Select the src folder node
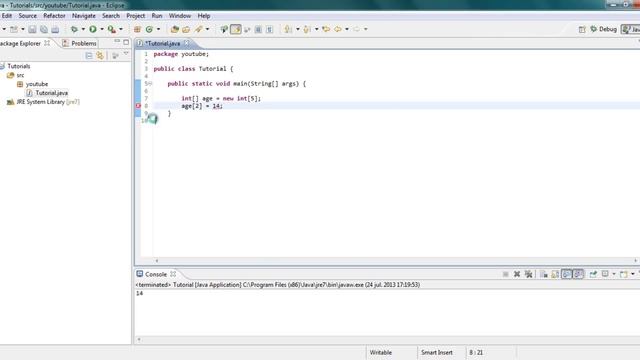The image size is (640, 360). [x=16, y=75]
